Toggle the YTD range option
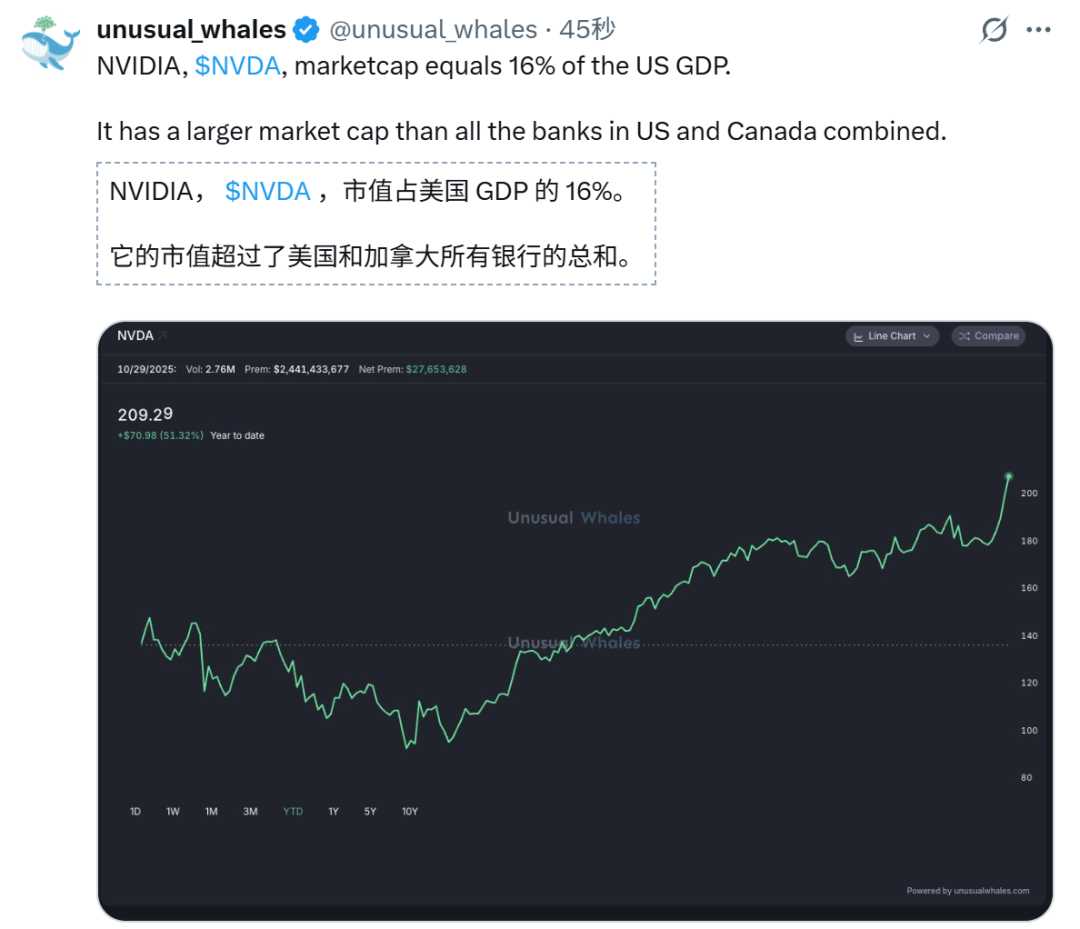Image resolution: width=1080 pixels, height=929 pixels. point(292,811)
